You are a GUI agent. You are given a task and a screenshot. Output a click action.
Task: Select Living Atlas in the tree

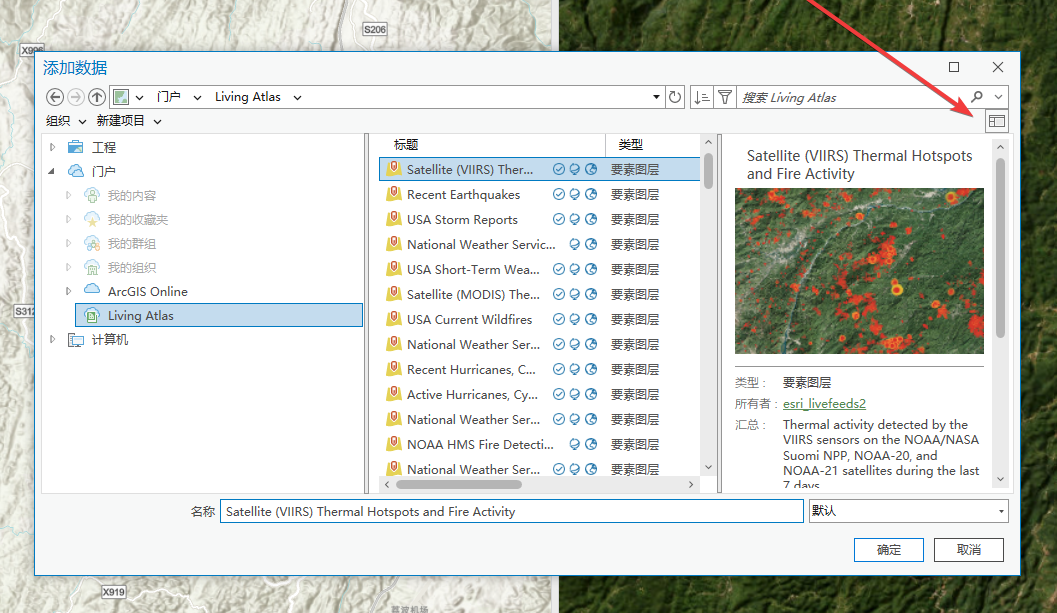[x=219, y=316]
